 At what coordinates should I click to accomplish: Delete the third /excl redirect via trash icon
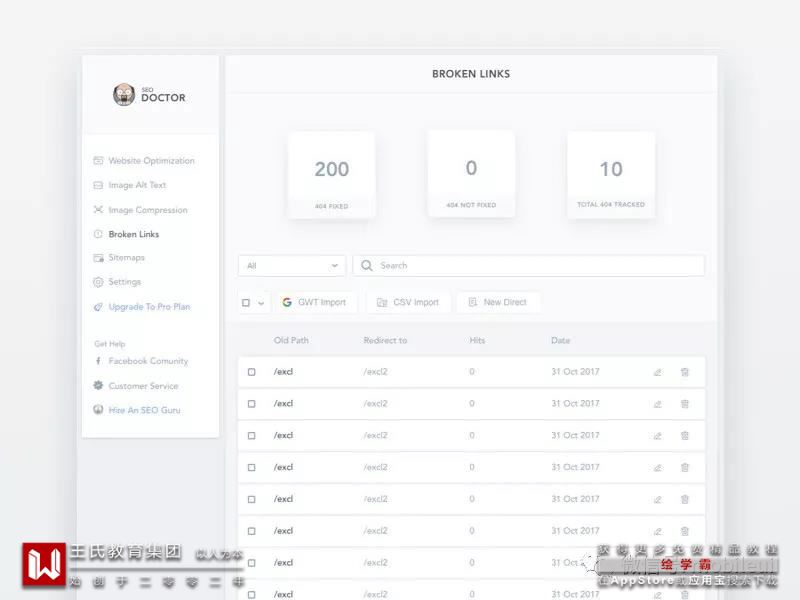(x=685, y=436)
